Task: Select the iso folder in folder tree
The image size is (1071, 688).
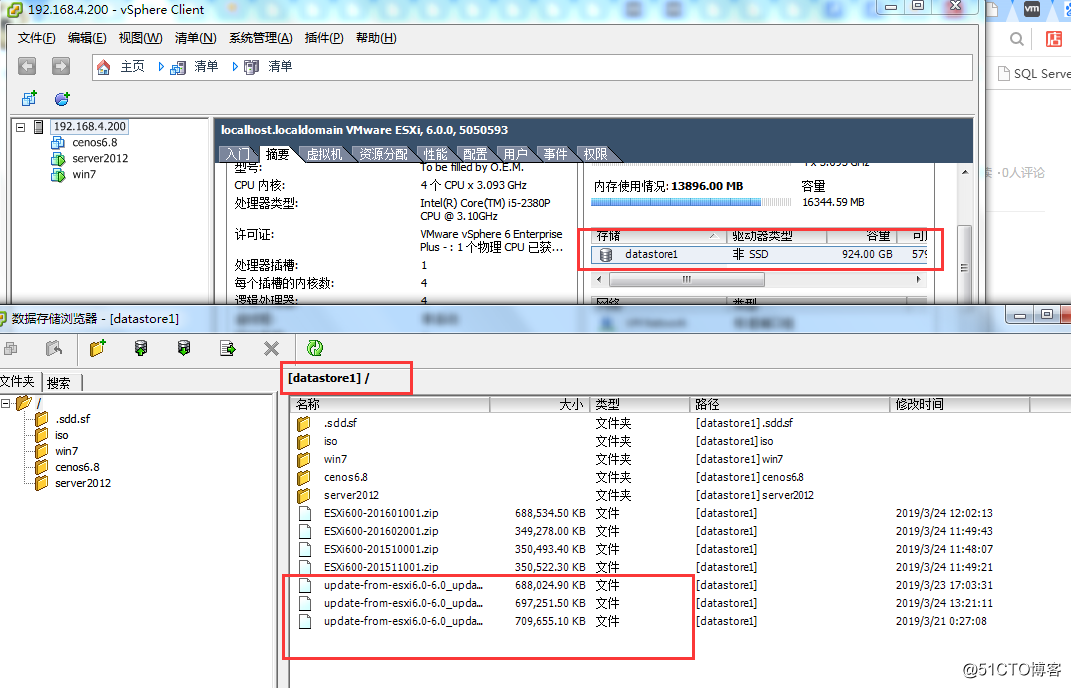Action: (x=62, y=435)
